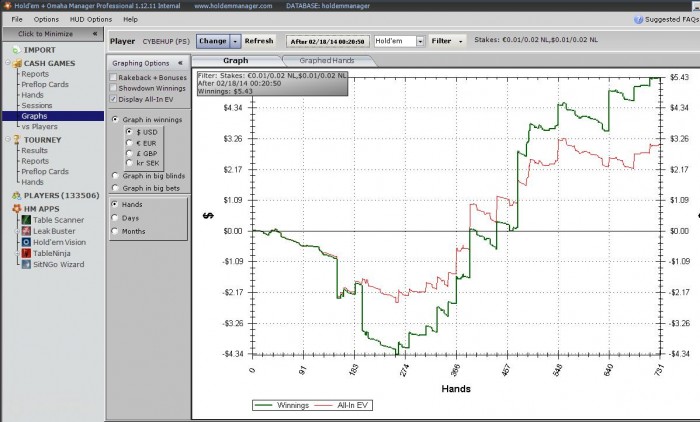Open Tourney Hands
The image size is (700, 422).
tap(33, 182)
